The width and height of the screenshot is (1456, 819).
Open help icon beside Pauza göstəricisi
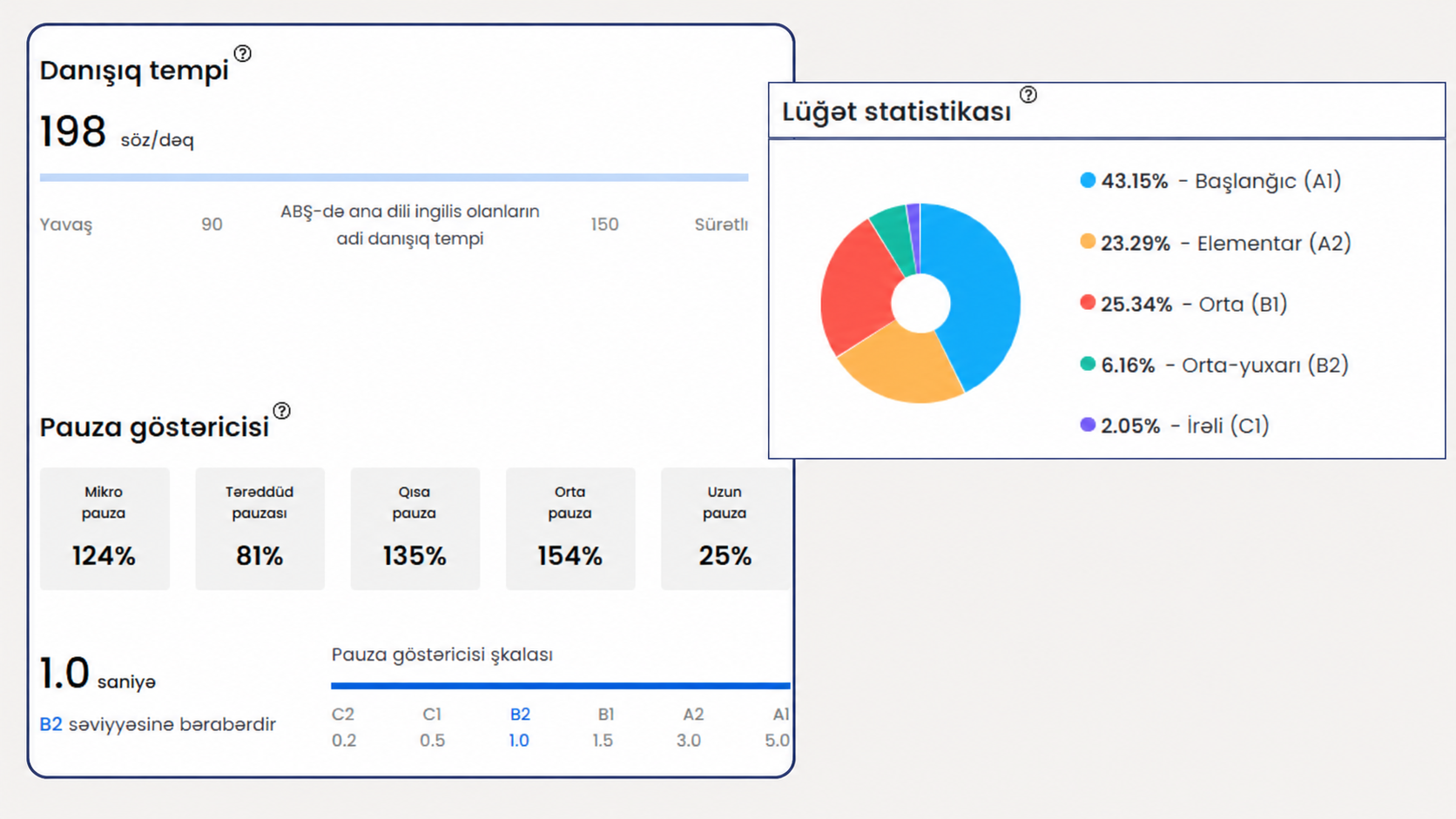[281, 411]
